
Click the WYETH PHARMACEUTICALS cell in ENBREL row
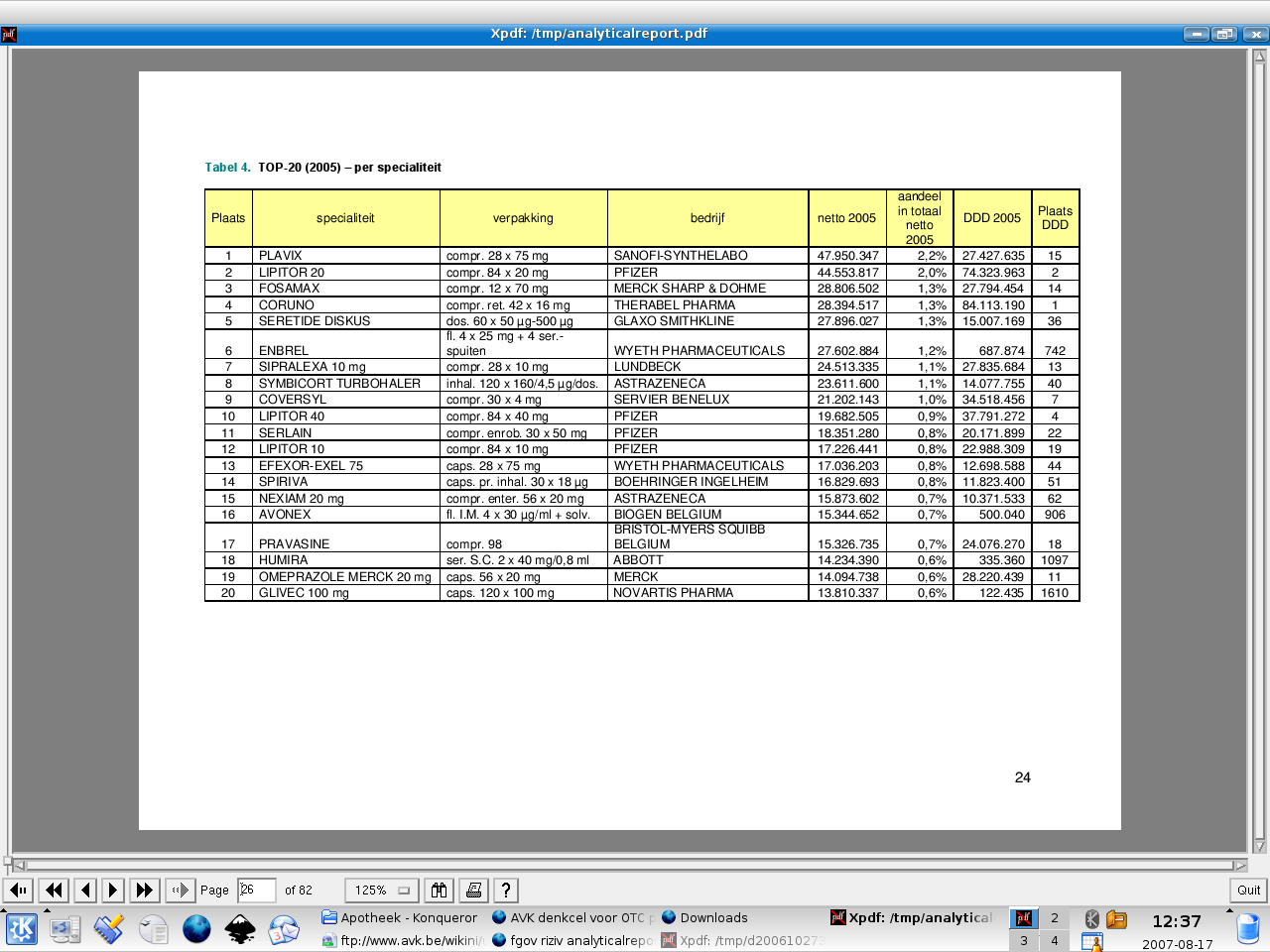coord(707,344)
